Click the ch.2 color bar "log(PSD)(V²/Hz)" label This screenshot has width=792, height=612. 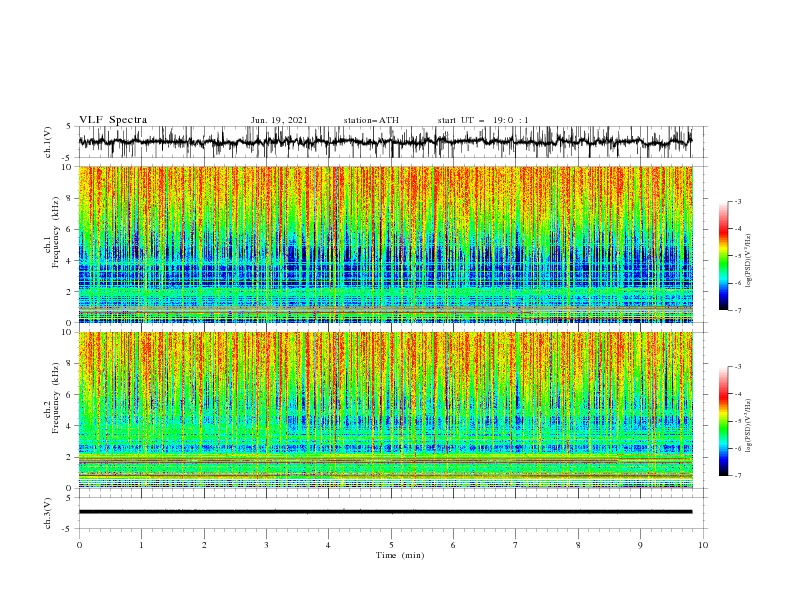click(749, 426)
